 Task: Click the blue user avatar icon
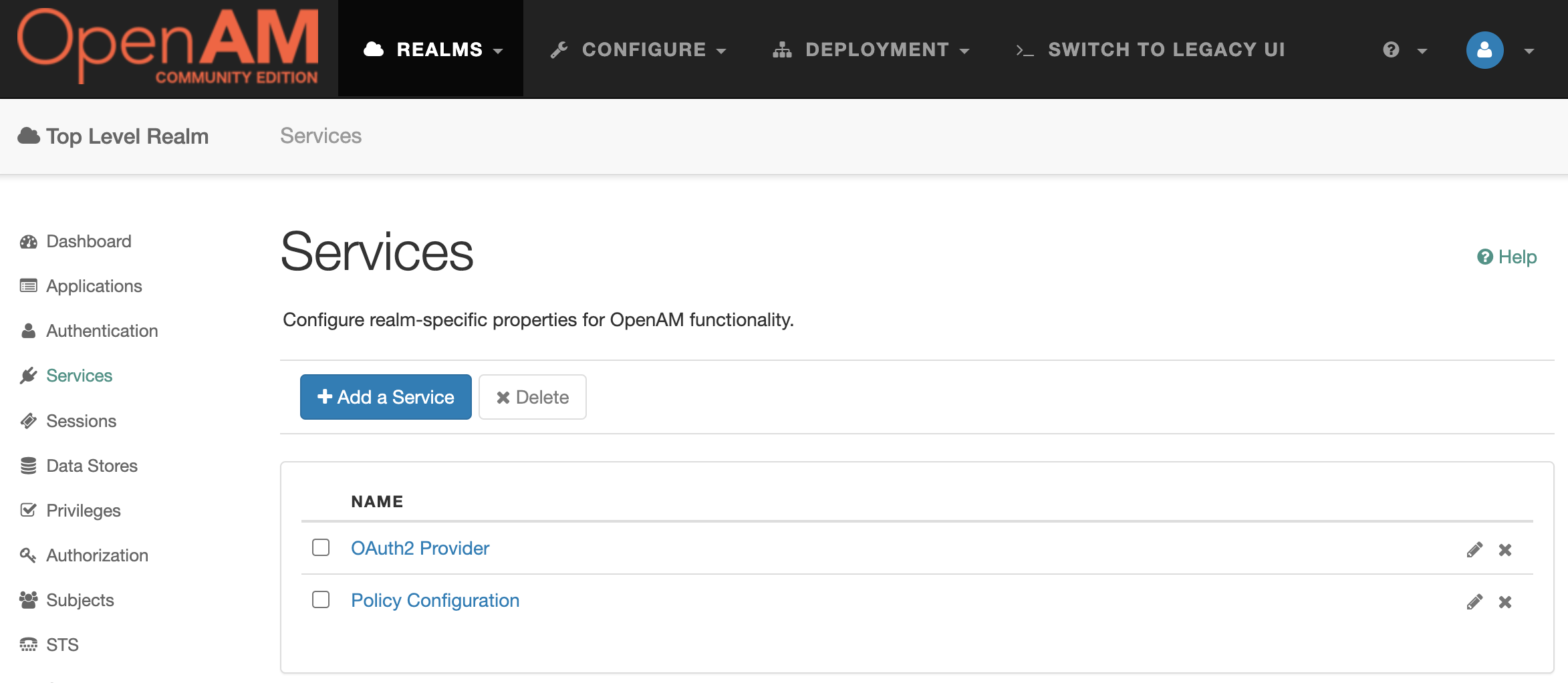(1484, 50)
